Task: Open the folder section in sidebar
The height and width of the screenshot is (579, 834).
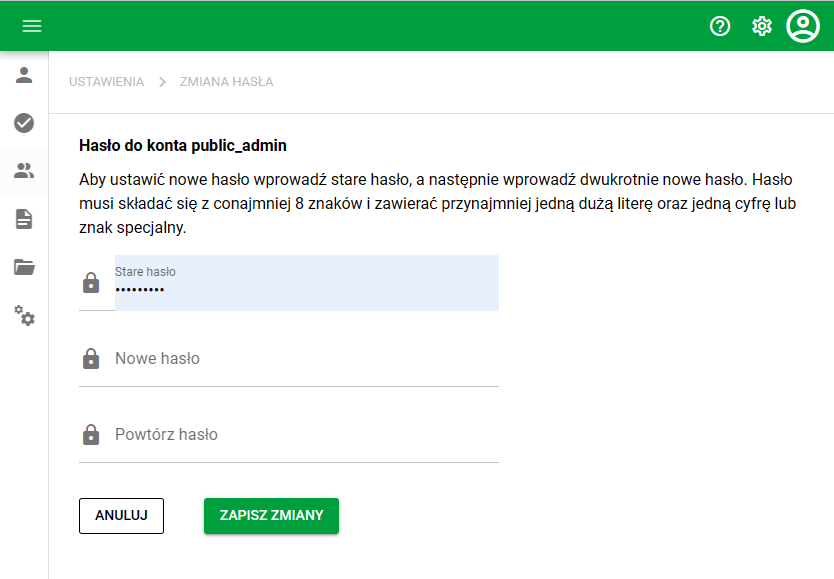Action: (24, 268)
